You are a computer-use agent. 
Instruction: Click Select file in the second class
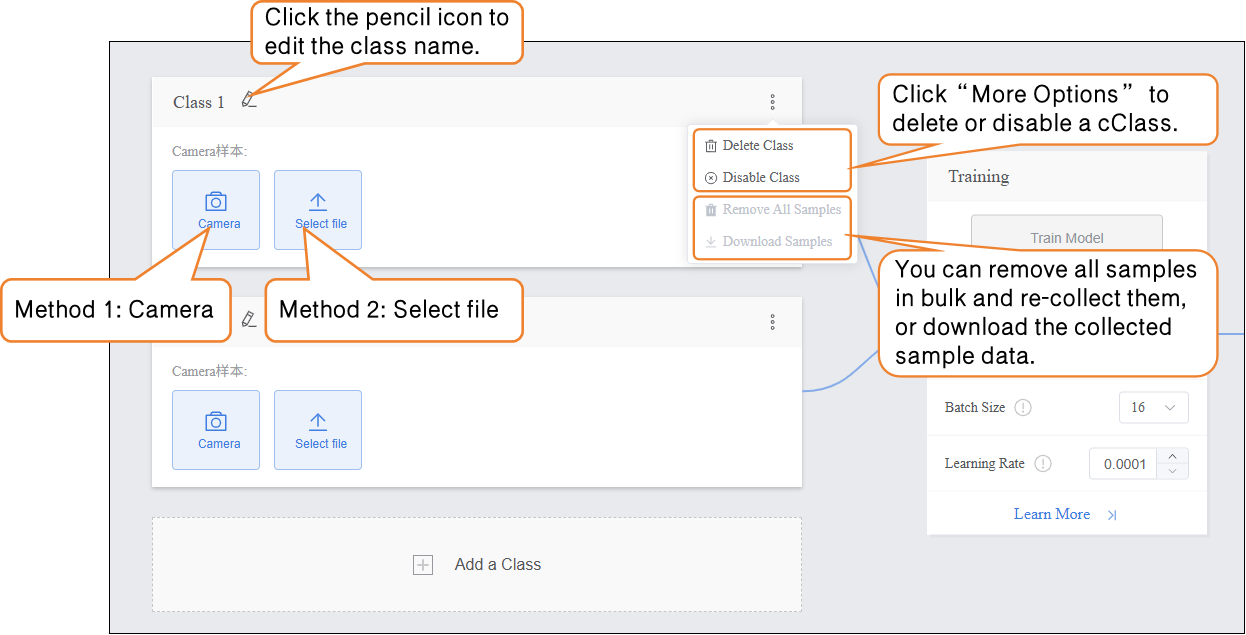(318, 430)
